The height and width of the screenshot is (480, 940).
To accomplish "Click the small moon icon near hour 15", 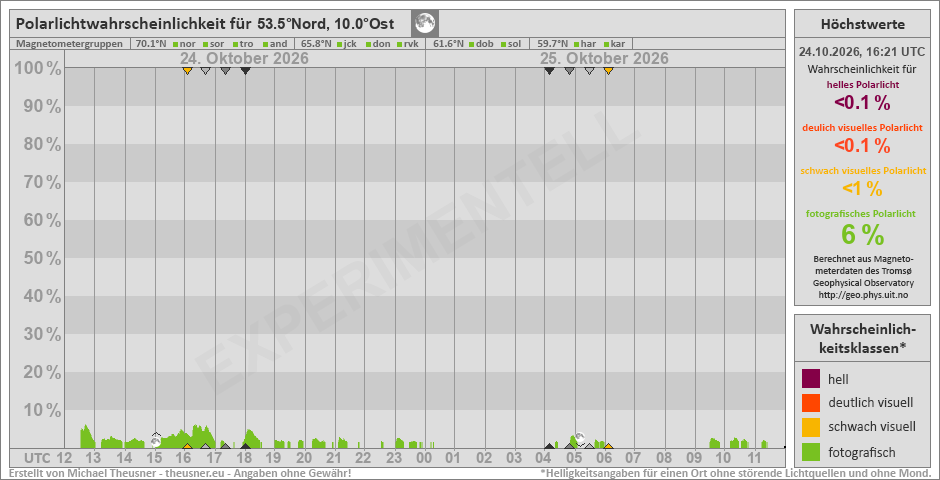I will [156, 440].
